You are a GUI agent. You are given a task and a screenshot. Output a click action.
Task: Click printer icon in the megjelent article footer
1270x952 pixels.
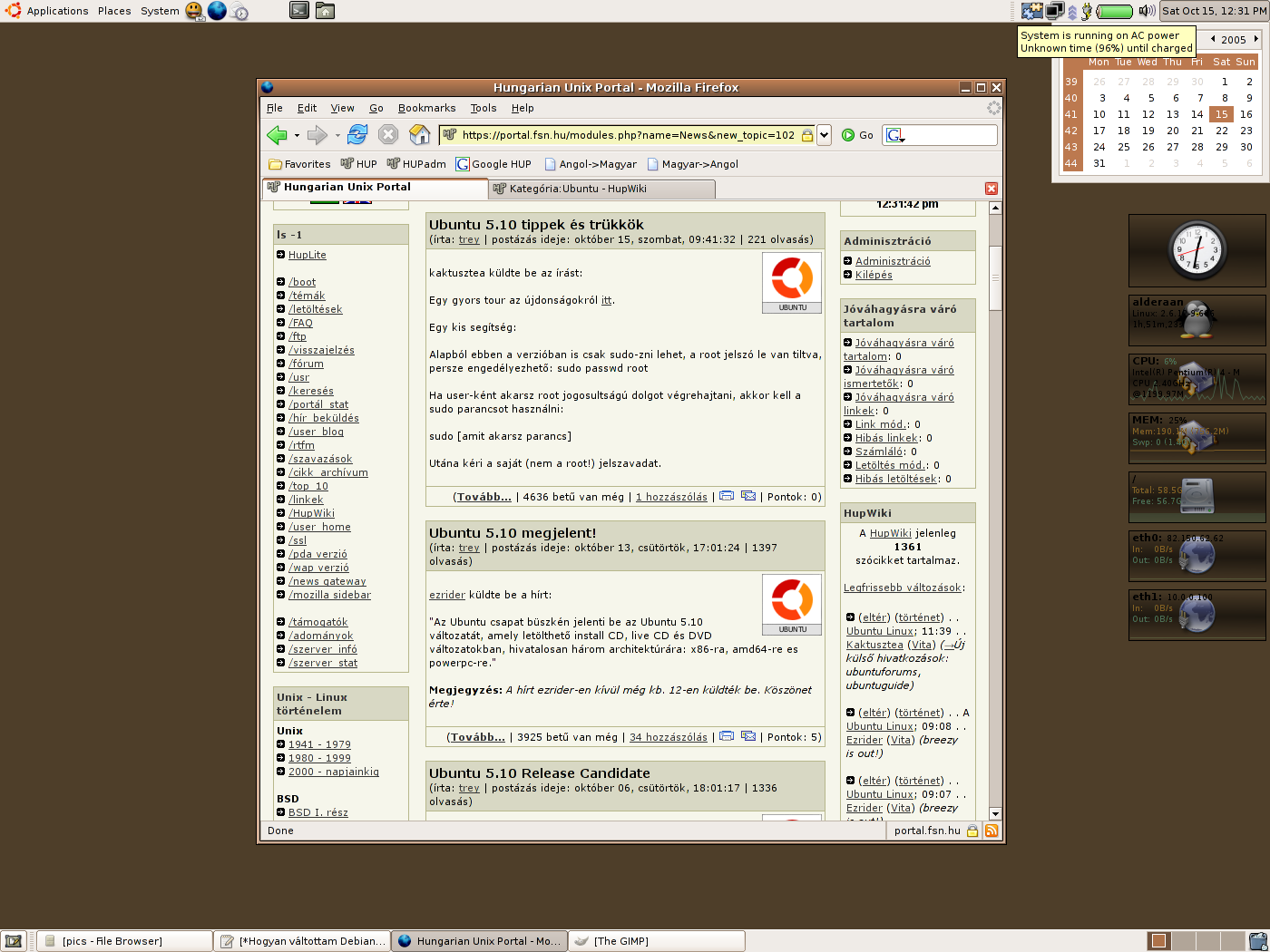(x=727, y=736)
